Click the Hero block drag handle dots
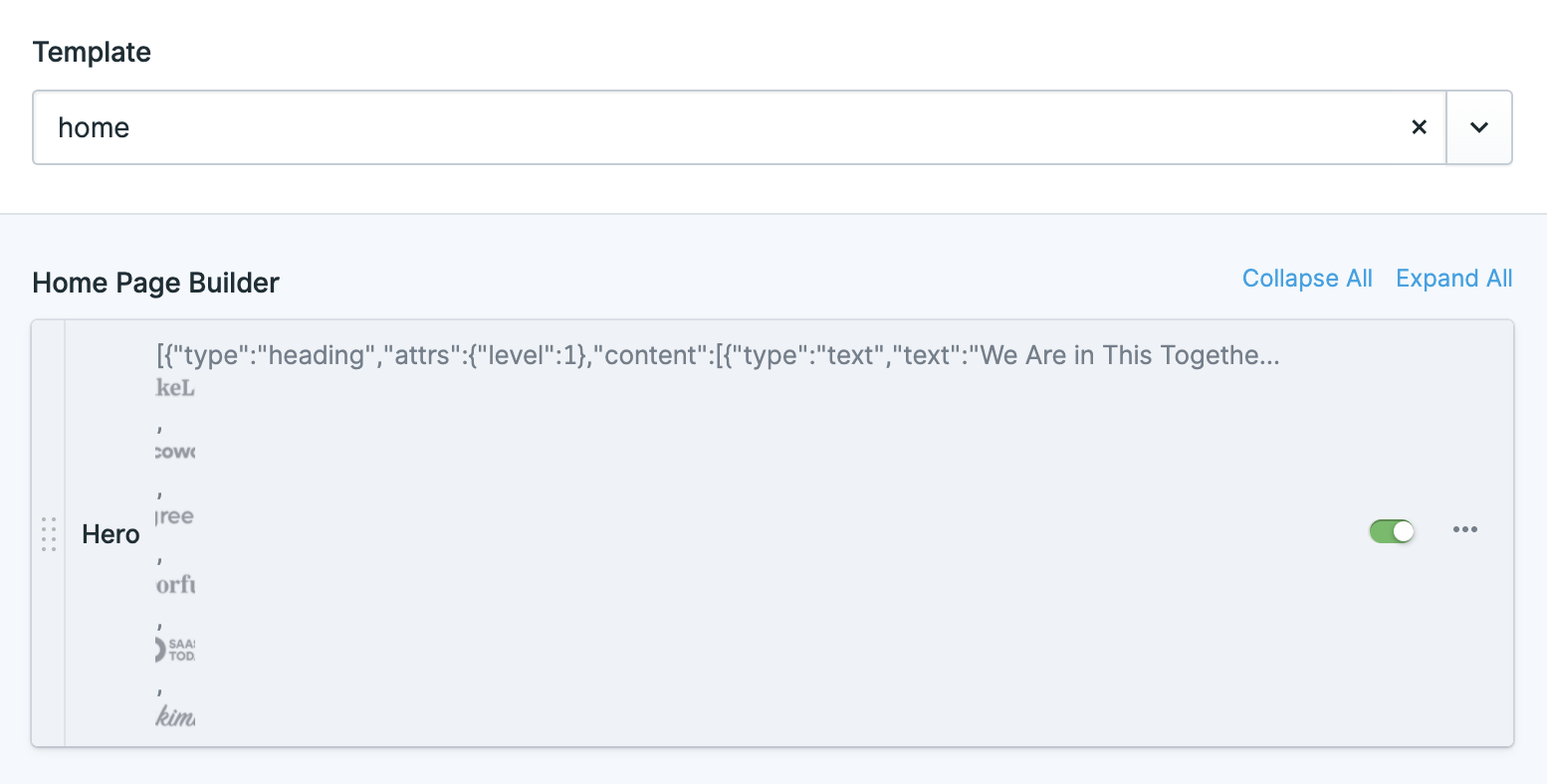 coord(49,534)
